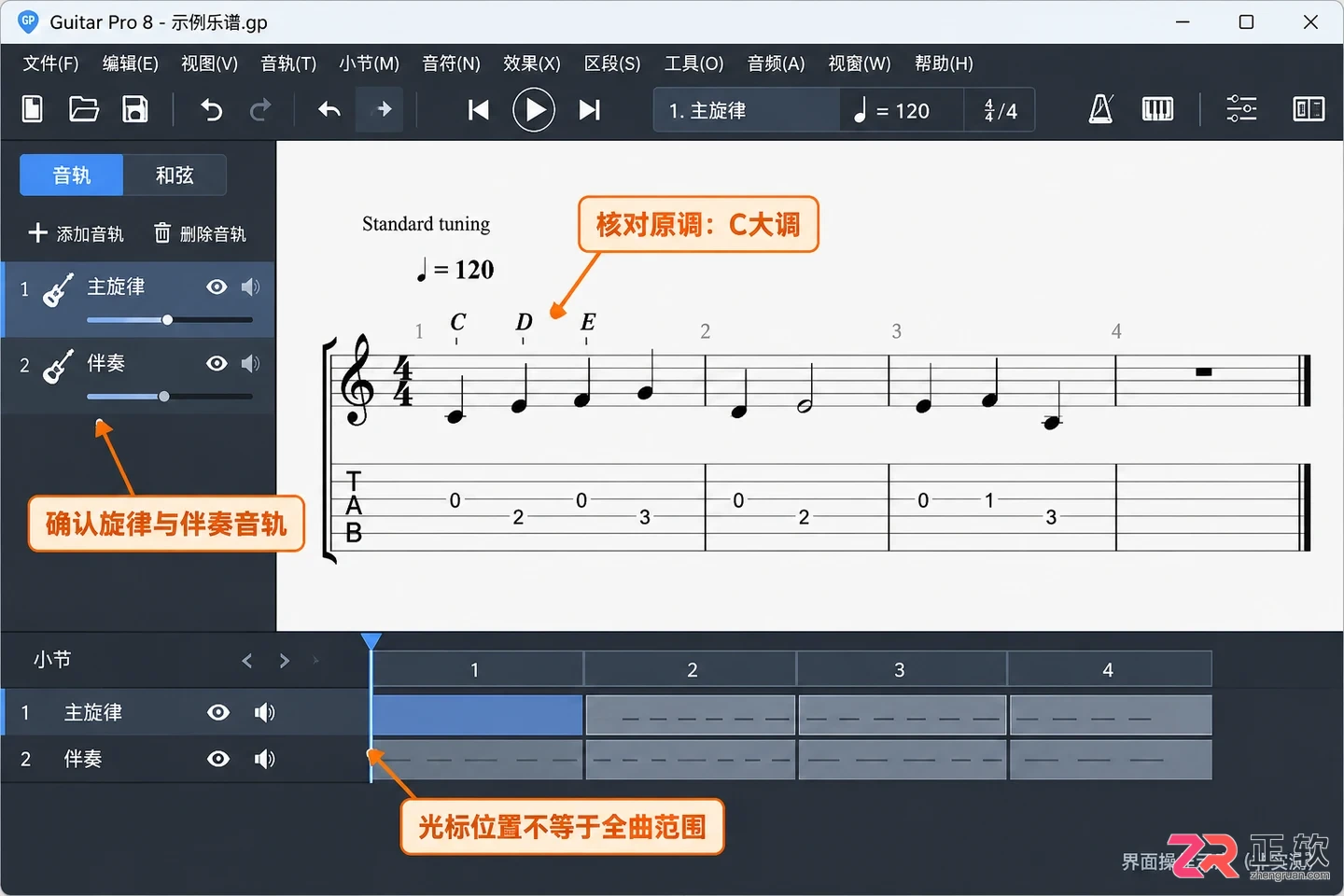Mute 主旋律 in the bottom timeline
The width and height of the screenshot is (1344, 896).
(x=265, y=712)
